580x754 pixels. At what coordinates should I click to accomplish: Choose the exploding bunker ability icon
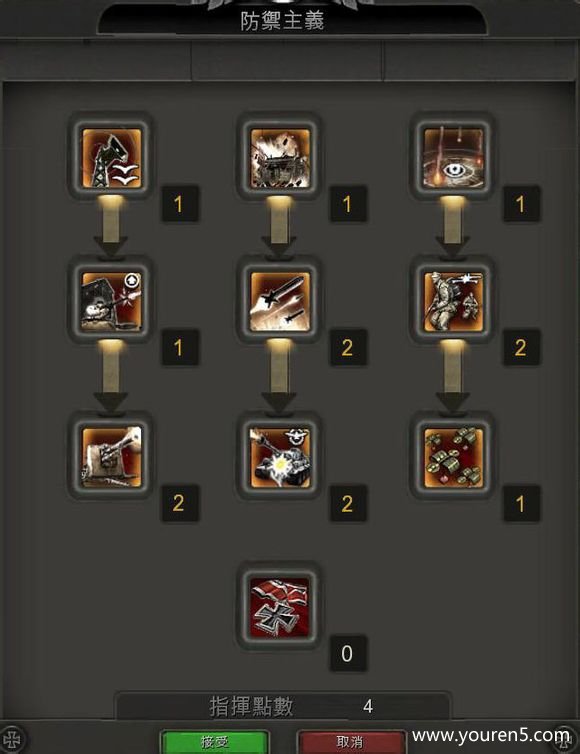280,157
